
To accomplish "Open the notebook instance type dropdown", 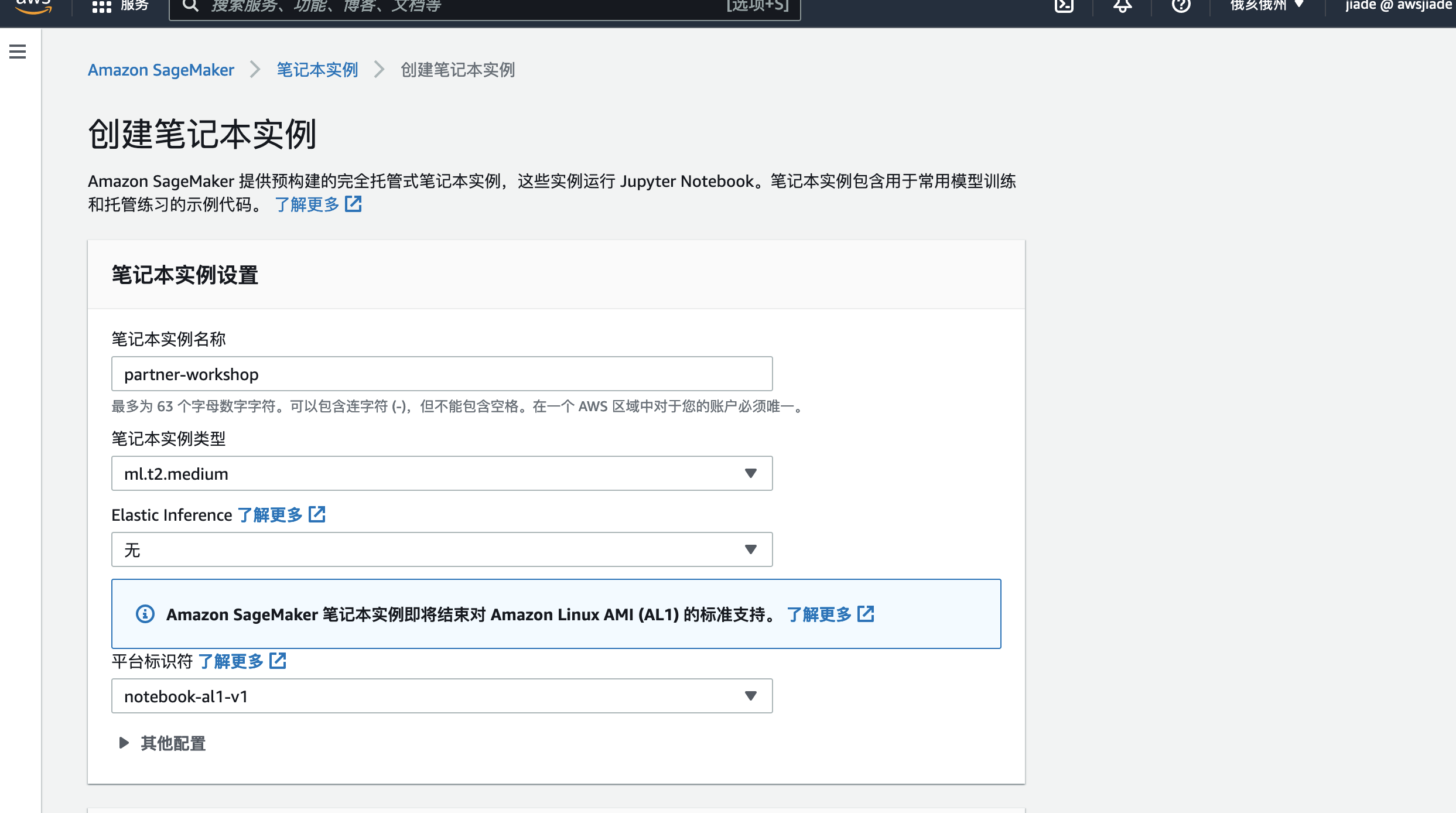I will [442, 473].
